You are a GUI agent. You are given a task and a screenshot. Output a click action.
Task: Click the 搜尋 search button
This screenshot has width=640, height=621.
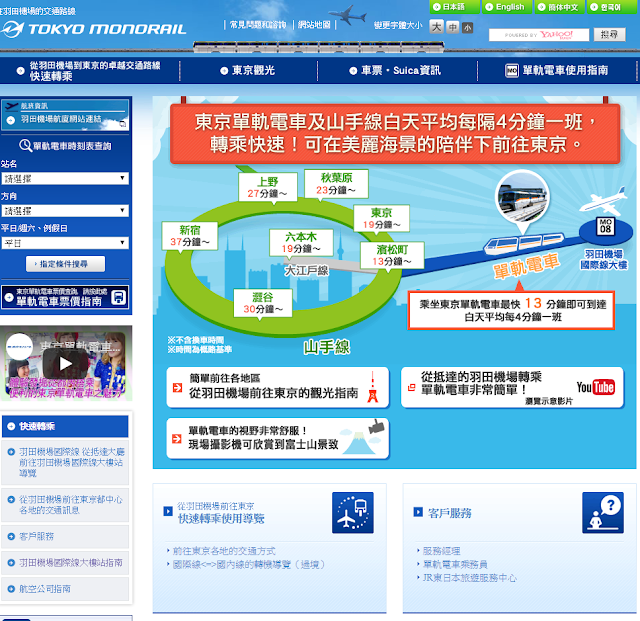point(609,35)
